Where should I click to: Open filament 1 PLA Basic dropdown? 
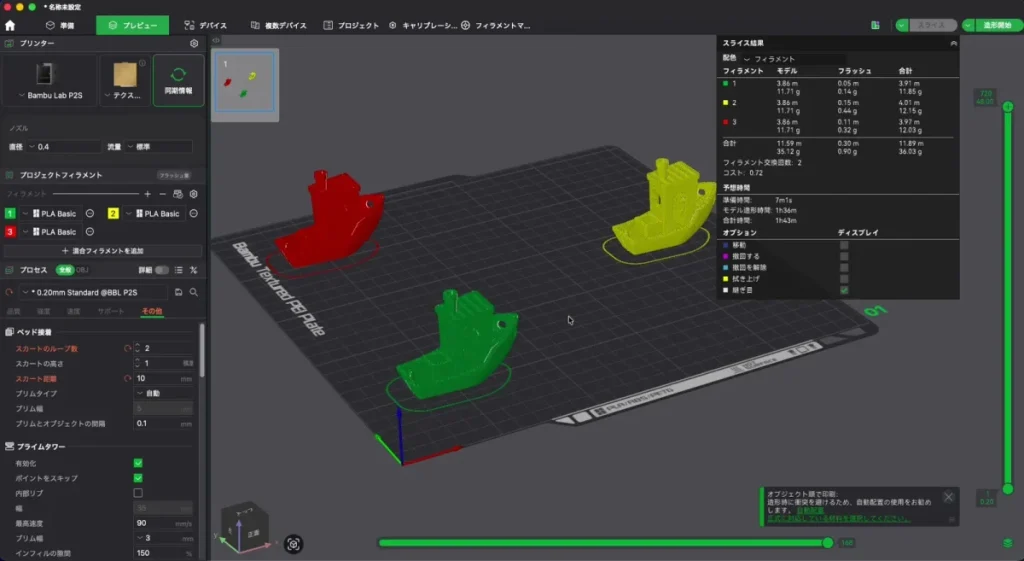(52, 214)
